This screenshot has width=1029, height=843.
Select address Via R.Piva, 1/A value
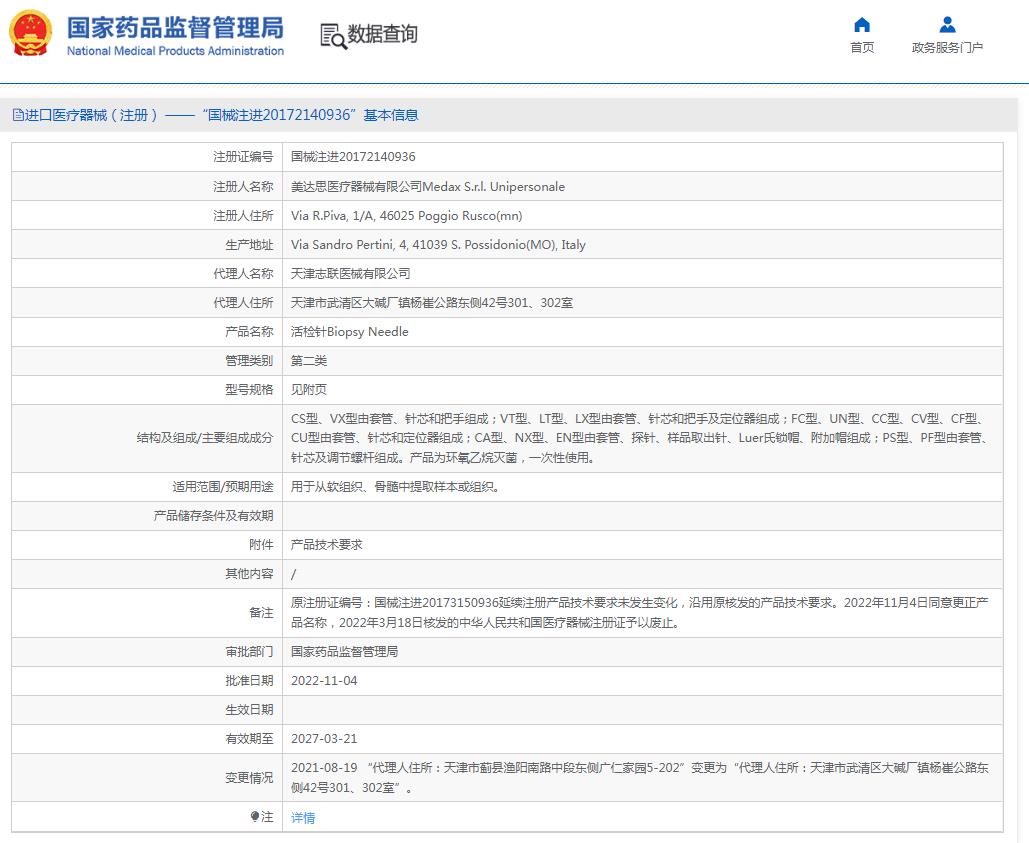(x=407, y=216)
